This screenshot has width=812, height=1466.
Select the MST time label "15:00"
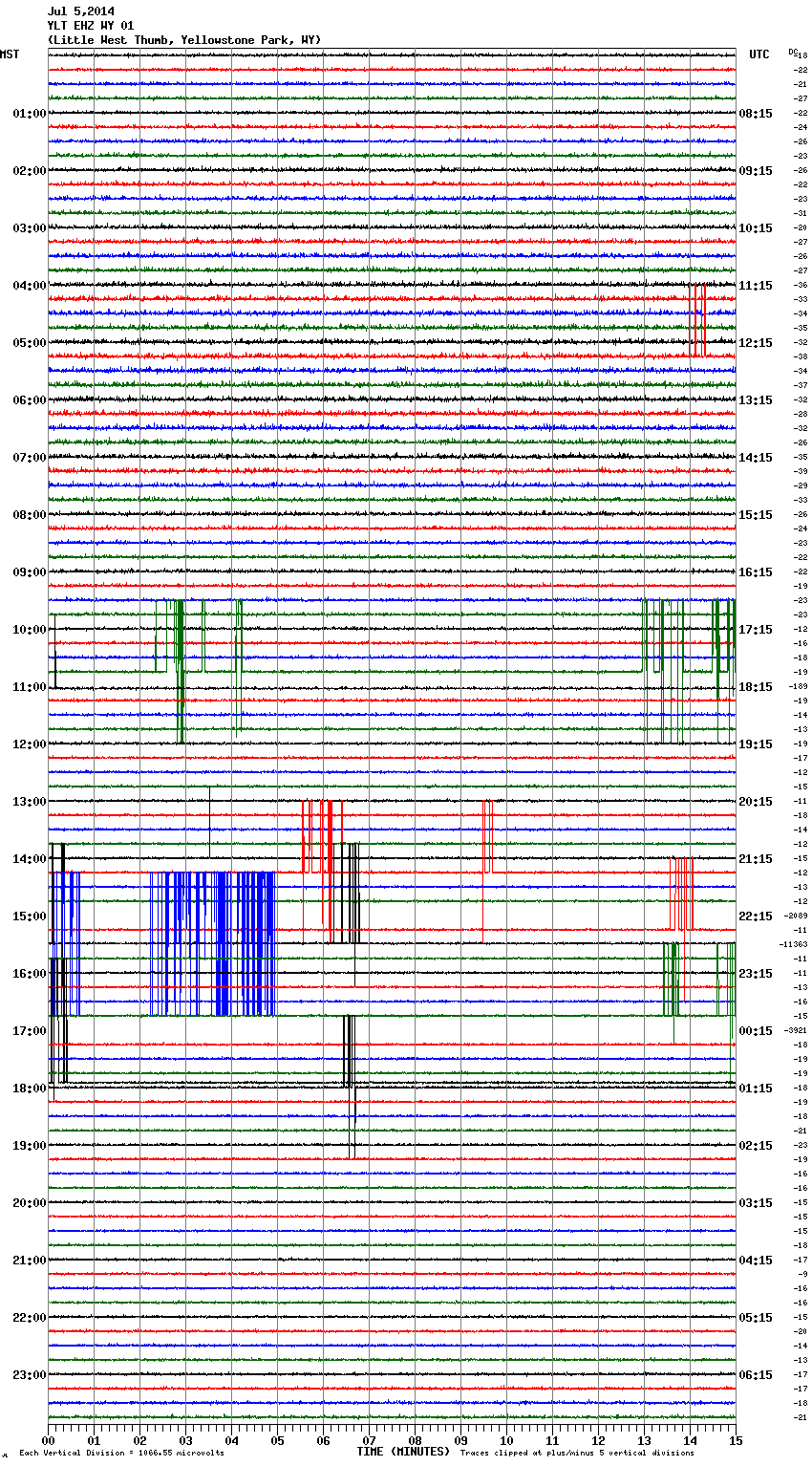pos(30,916)
